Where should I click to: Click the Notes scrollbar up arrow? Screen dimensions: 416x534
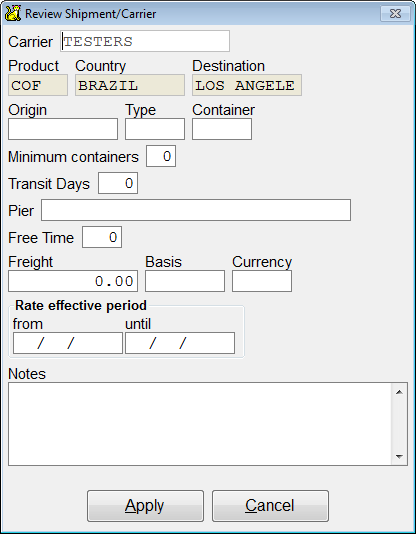coord(399,392)
